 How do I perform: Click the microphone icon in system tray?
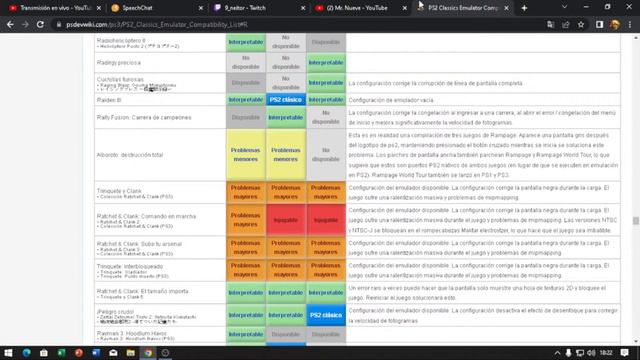(568, 353)
